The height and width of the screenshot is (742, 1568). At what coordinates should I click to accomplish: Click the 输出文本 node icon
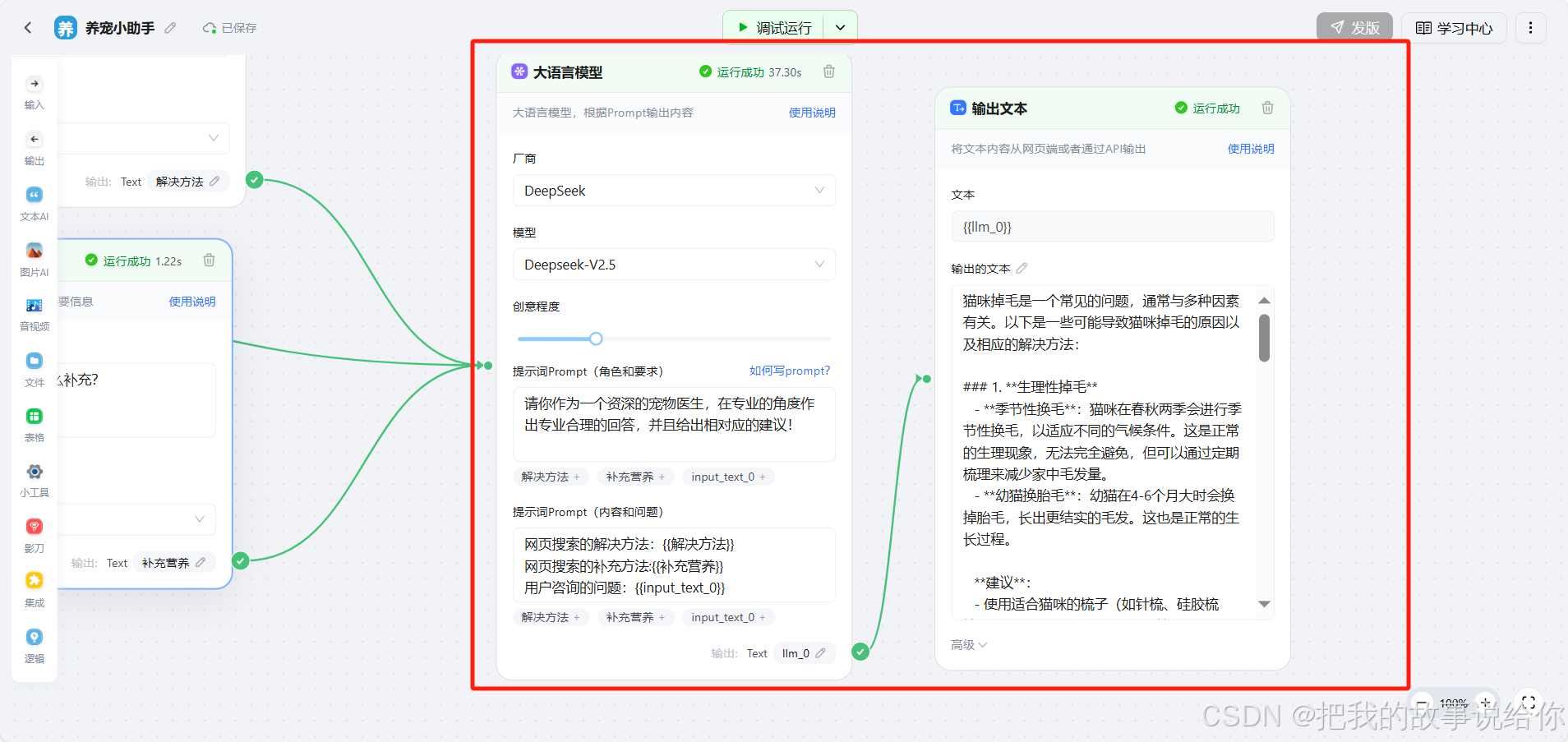click(958, 108)
